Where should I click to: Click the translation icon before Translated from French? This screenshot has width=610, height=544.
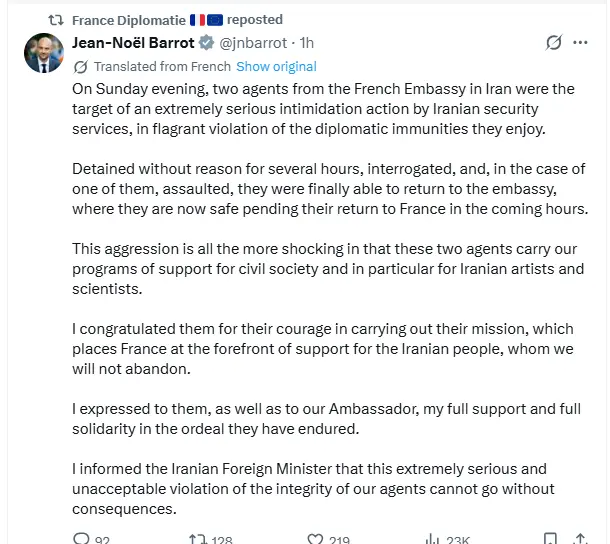(x=81, y=67)
